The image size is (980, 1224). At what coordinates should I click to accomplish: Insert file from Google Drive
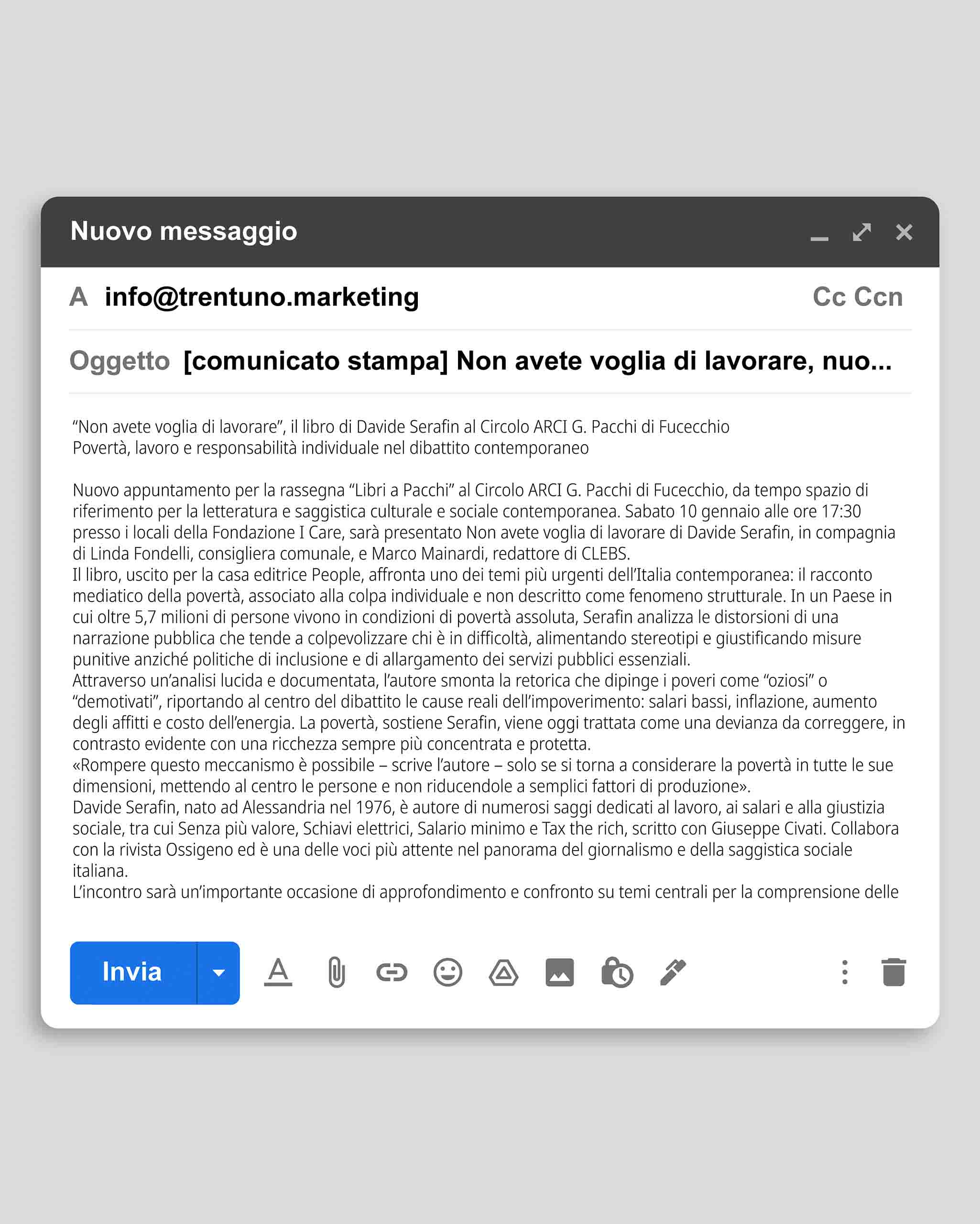coord(503,973)
